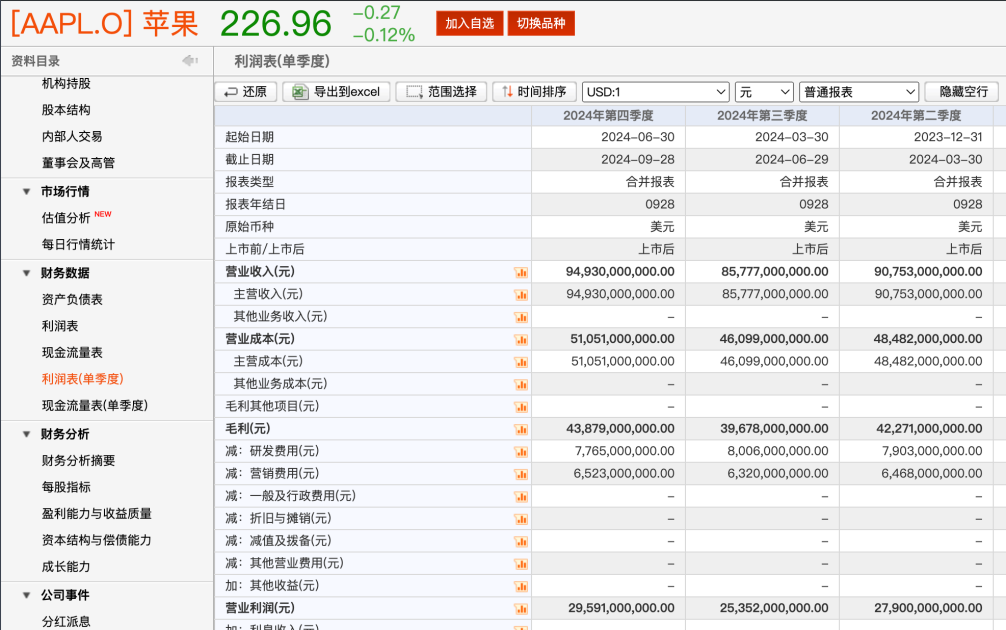Select 利润表(单季度) in the sidebar
This screenshot has width=1006, height=630.
(82, 379)
